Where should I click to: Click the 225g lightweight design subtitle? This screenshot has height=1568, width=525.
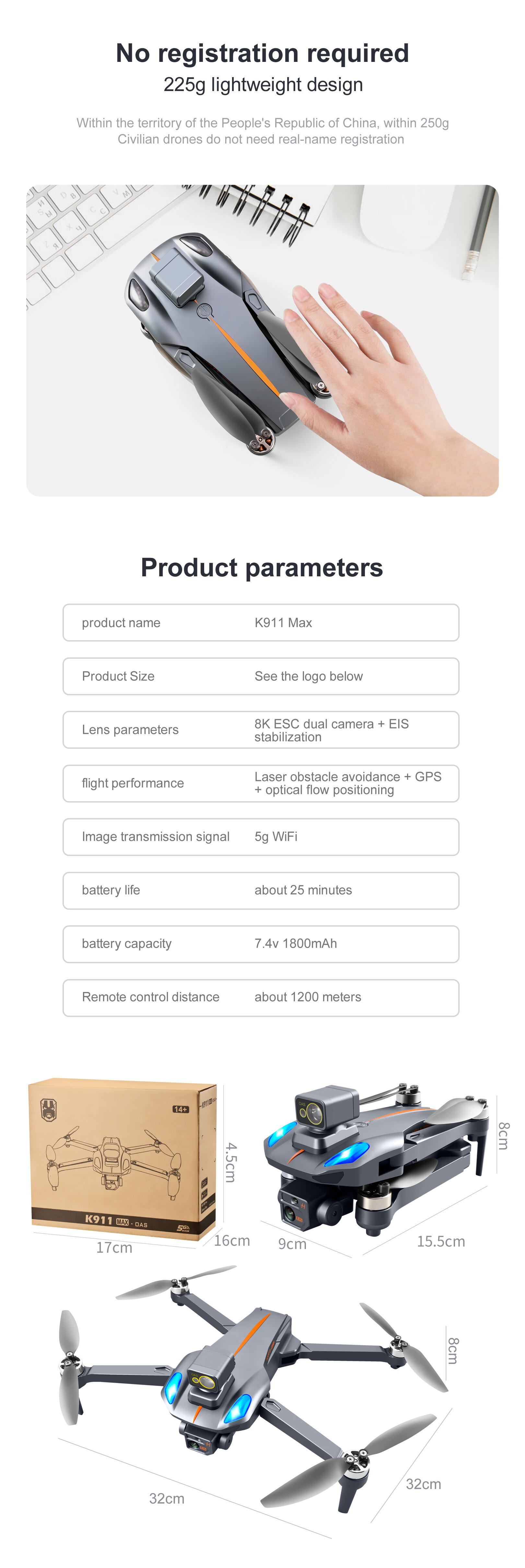coord(263,85)
